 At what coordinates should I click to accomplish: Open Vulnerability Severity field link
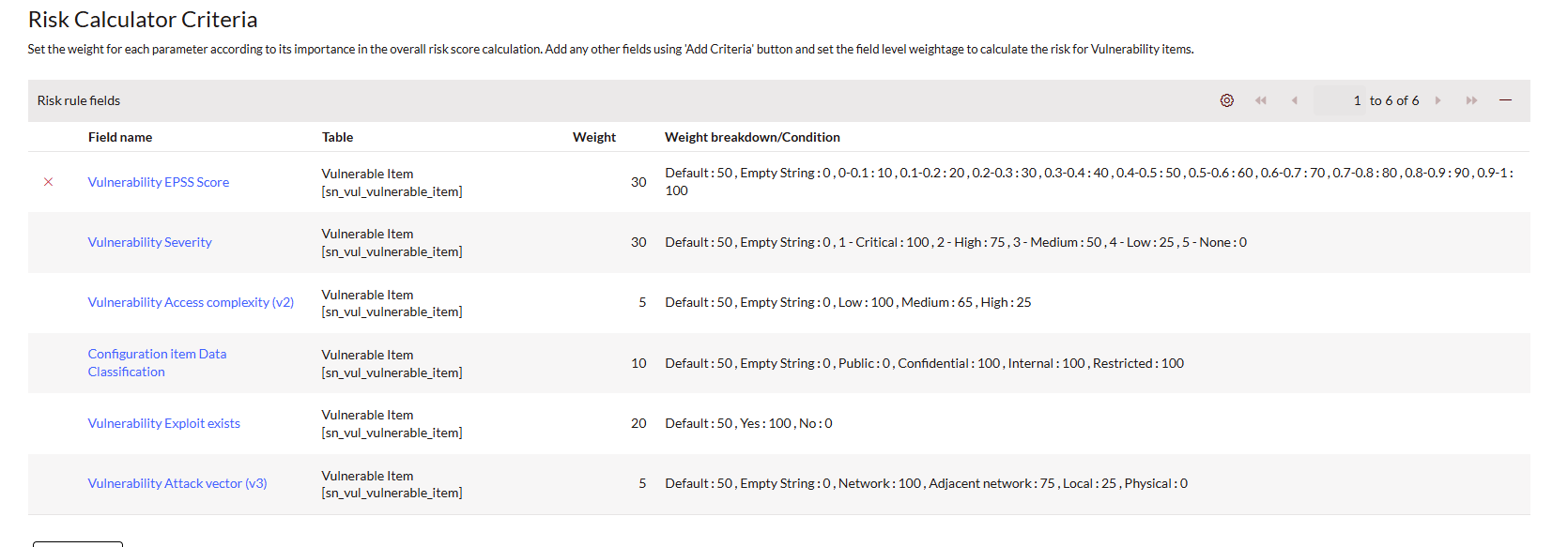[150, 242]
